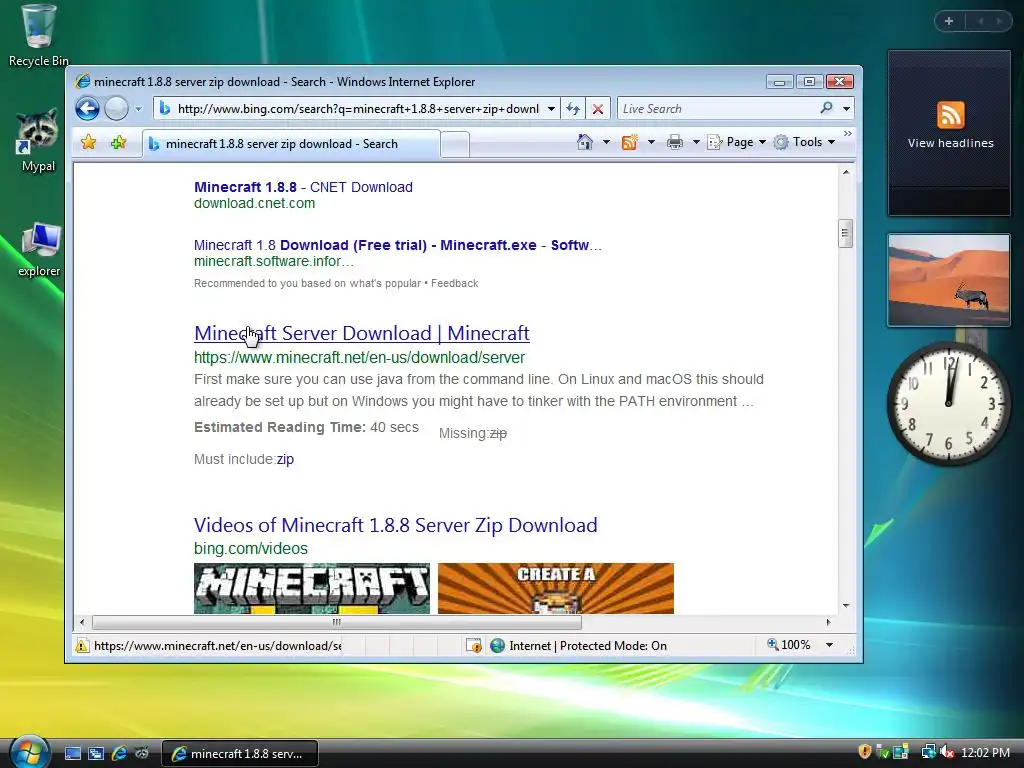Click the Refresh arrows button
The image size is (1024, 768).
point(573,109)
